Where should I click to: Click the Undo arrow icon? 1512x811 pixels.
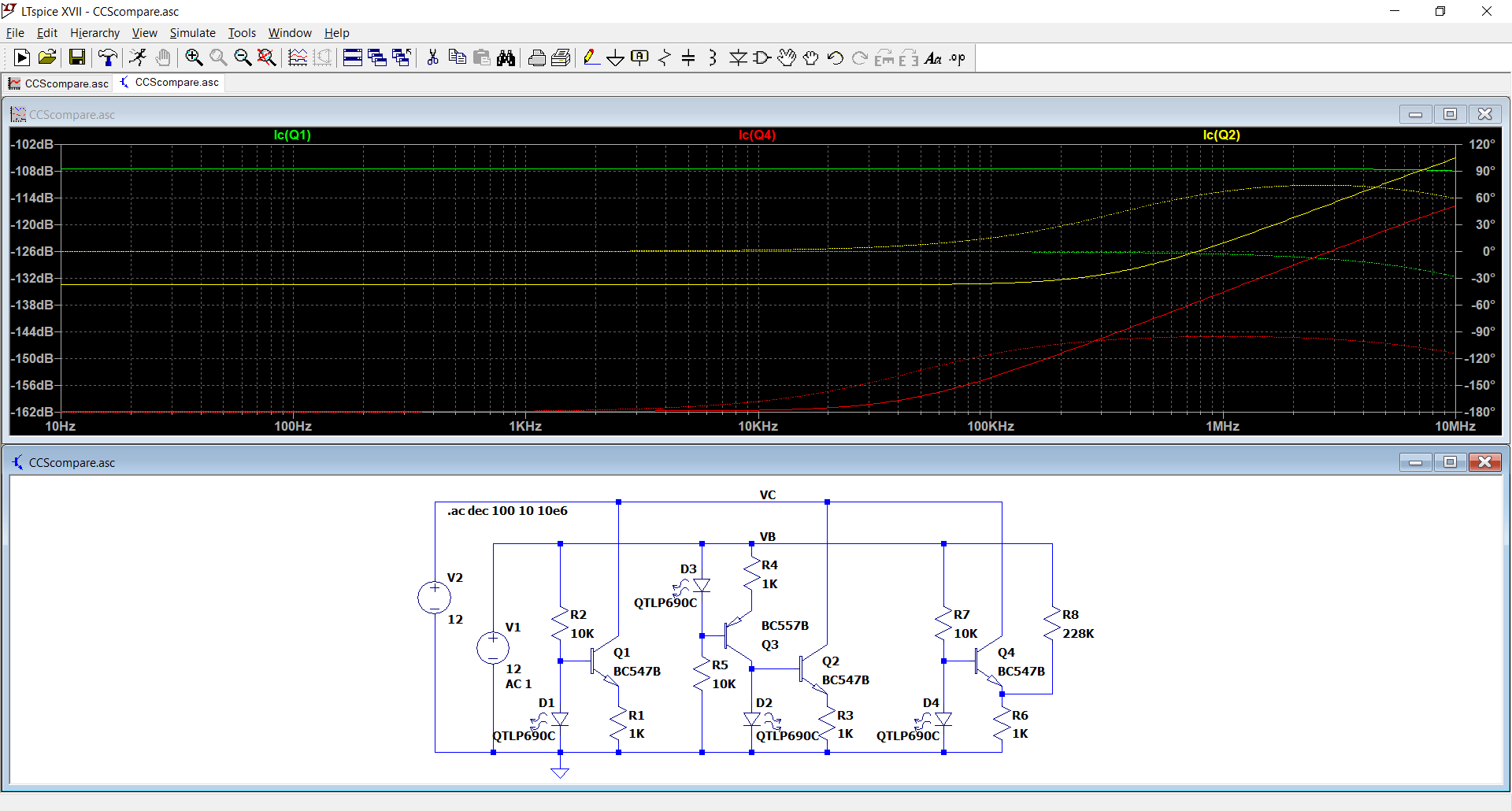point(836,57)
